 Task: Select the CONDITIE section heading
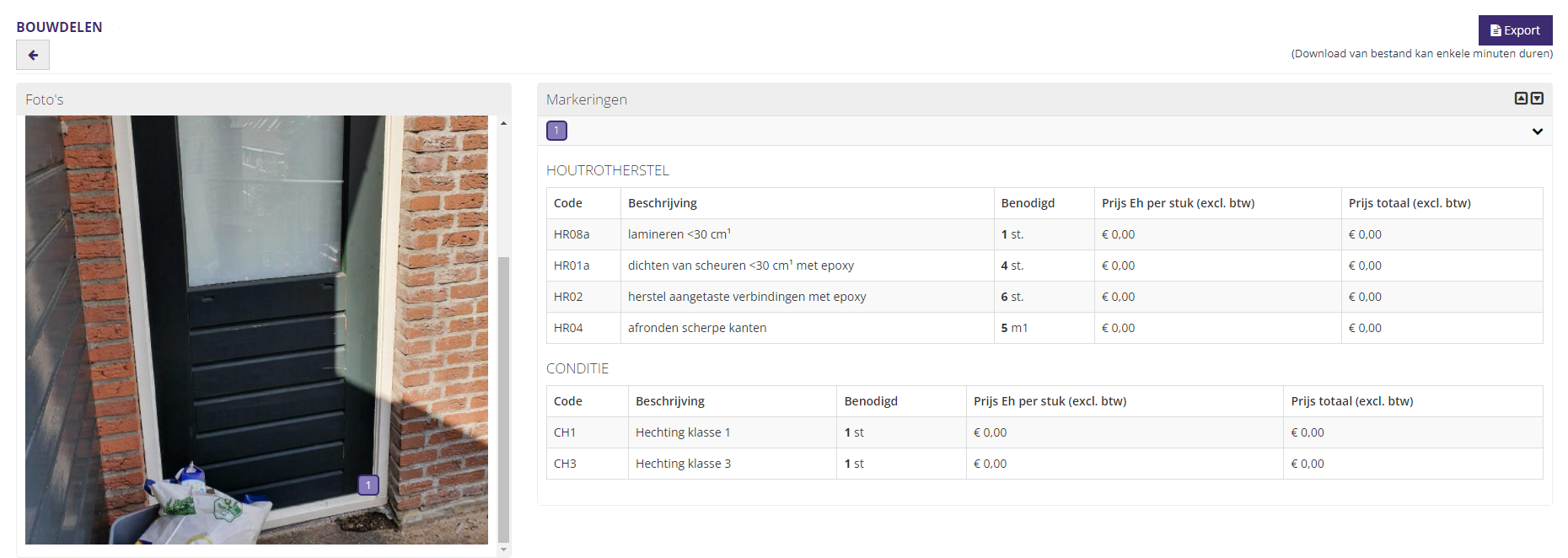click(x=577, y=368)
